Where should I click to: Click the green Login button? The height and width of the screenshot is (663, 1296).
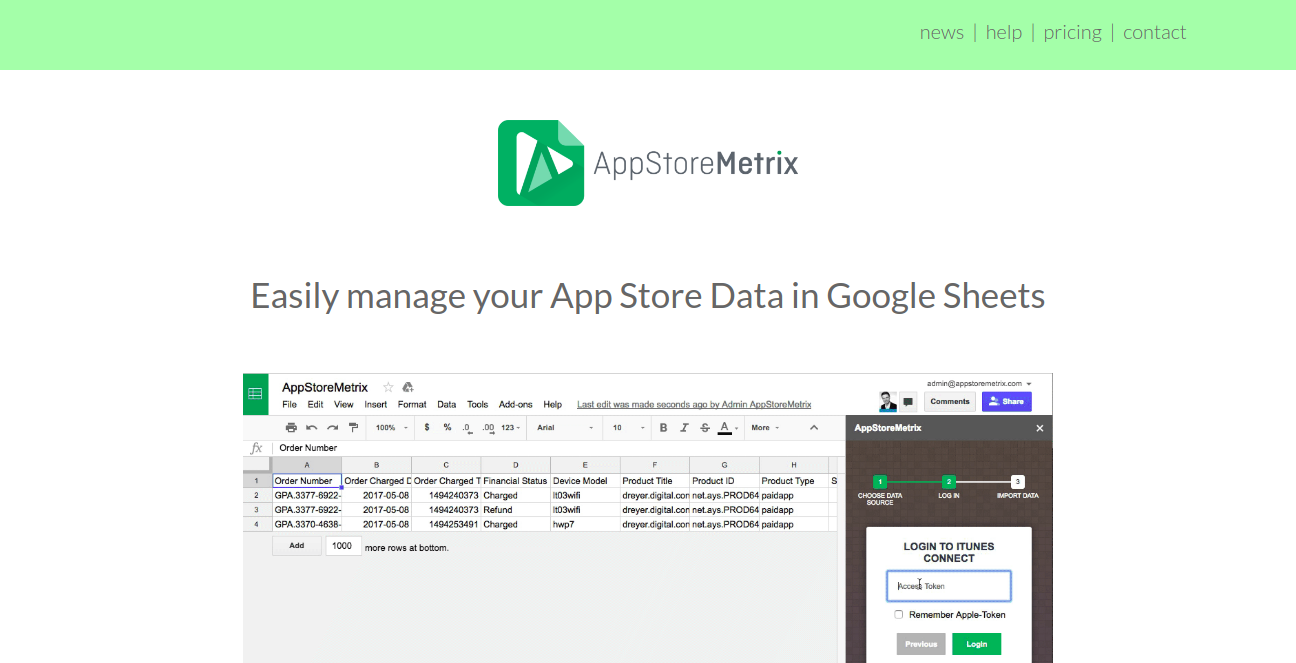[976, 644]
